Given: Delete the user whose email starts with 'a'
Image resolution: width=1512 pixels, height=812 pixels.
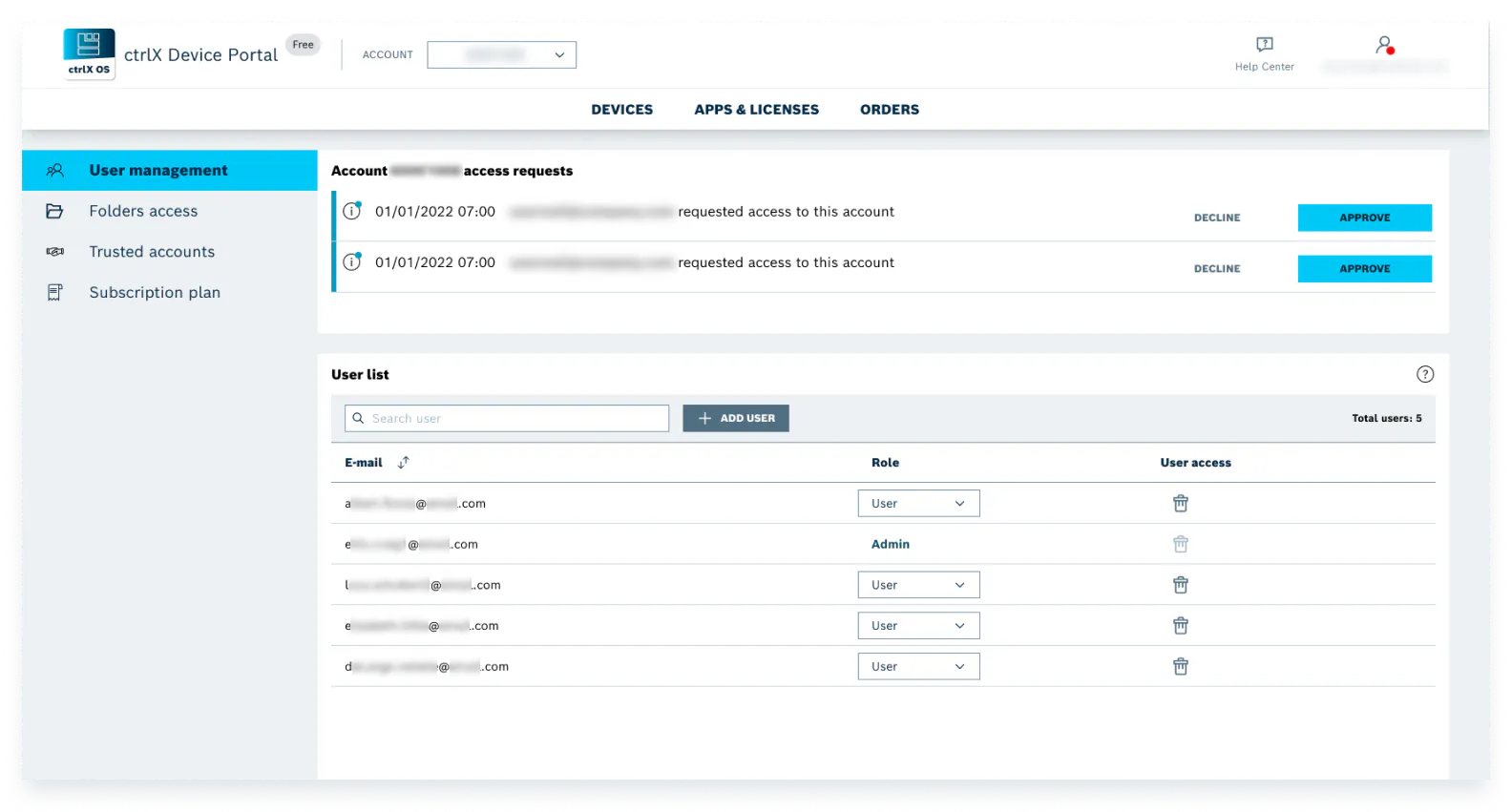Looking at the screenshot, I should tap(1181, 503).
